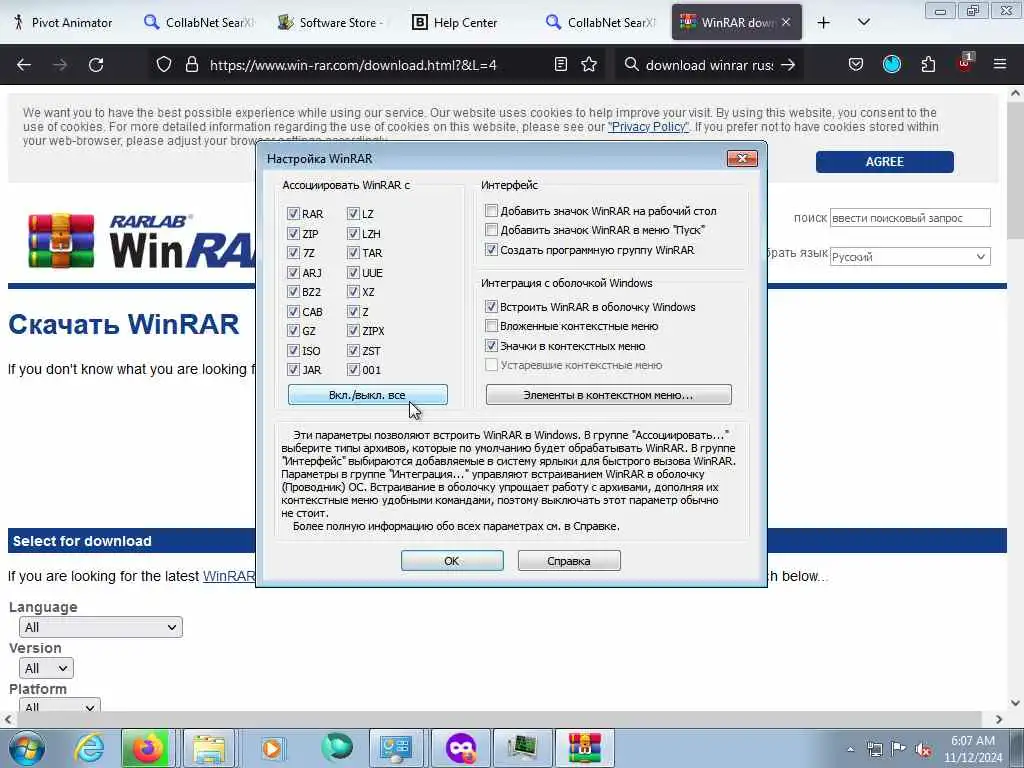Screen dimensions: 1024x768
Task: Uncheck the RAR association checkbox
Action: (x=293, y=214)
